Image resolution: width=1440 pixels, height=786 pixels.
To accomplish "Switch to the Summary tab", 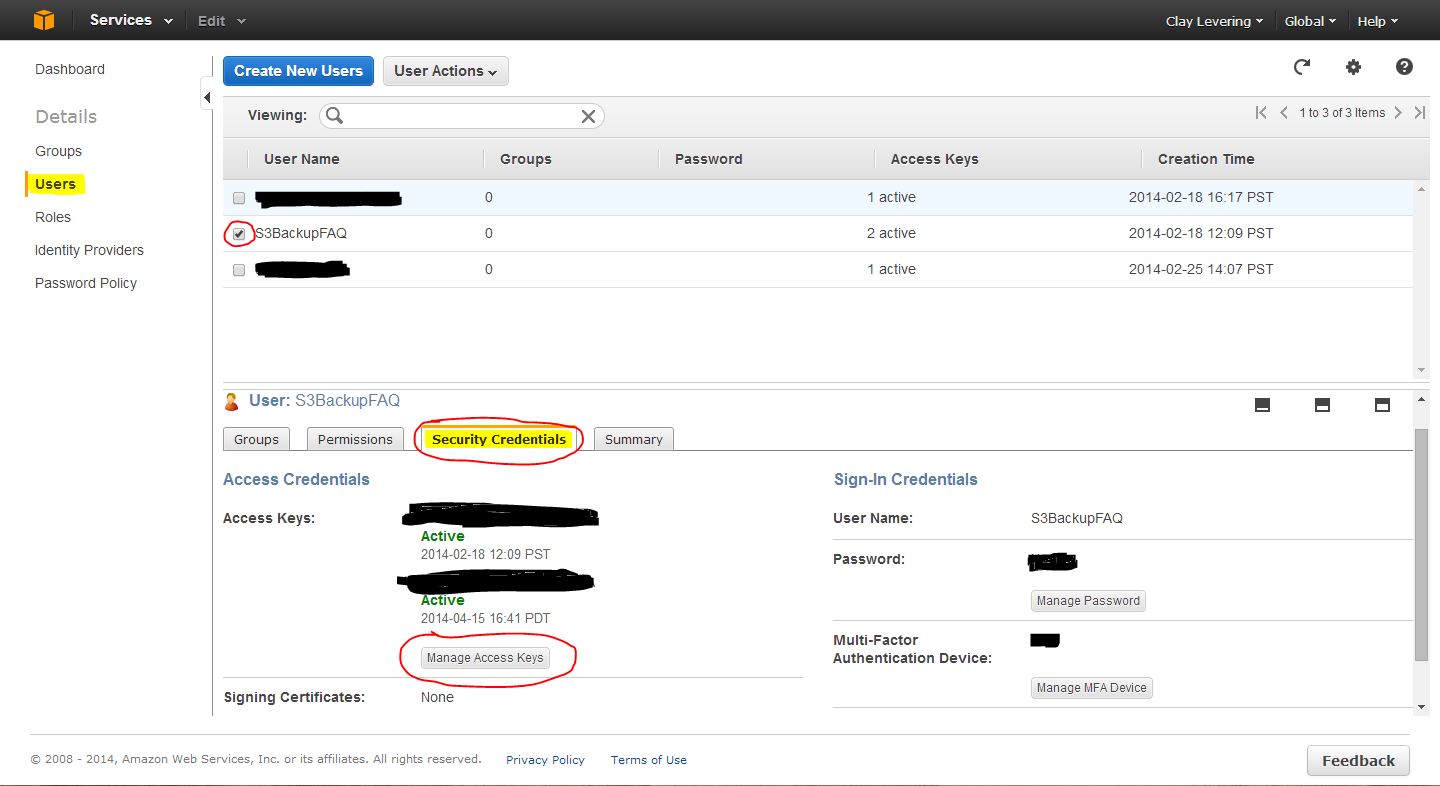I will click(x=634, y=439).
